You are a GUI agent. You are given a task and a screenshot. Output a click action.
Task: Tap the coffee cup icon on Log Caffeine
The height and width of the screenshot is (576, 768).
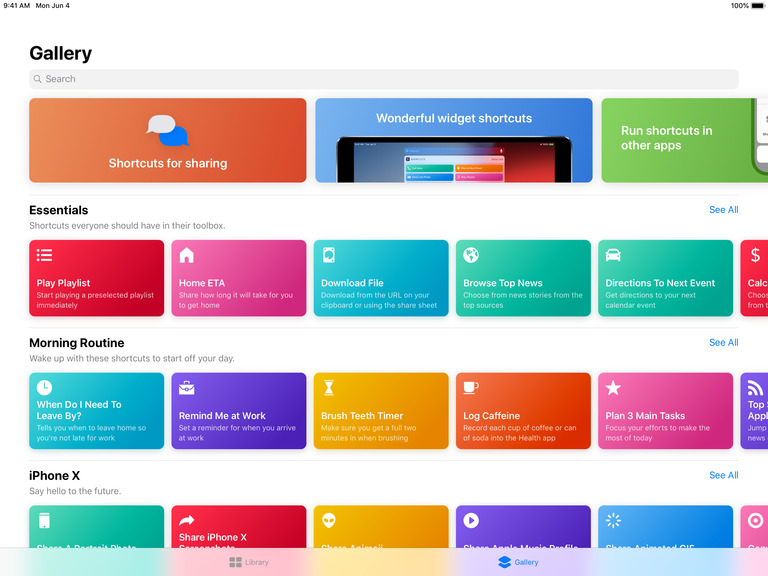pos(471,388)
